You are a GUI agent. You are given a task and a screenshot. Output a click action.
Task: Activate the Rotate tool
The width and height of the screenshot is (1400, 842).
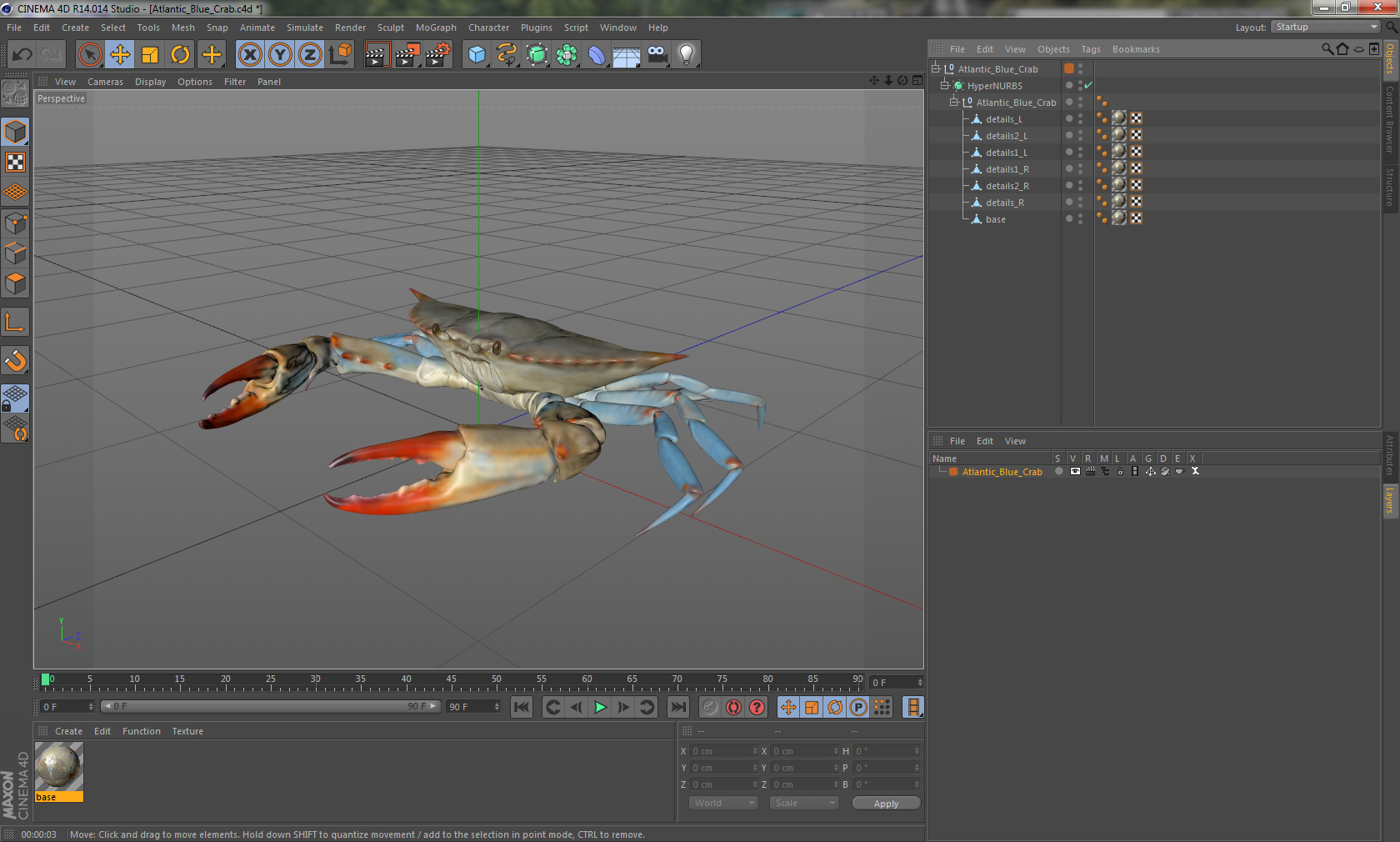[180, 55]
